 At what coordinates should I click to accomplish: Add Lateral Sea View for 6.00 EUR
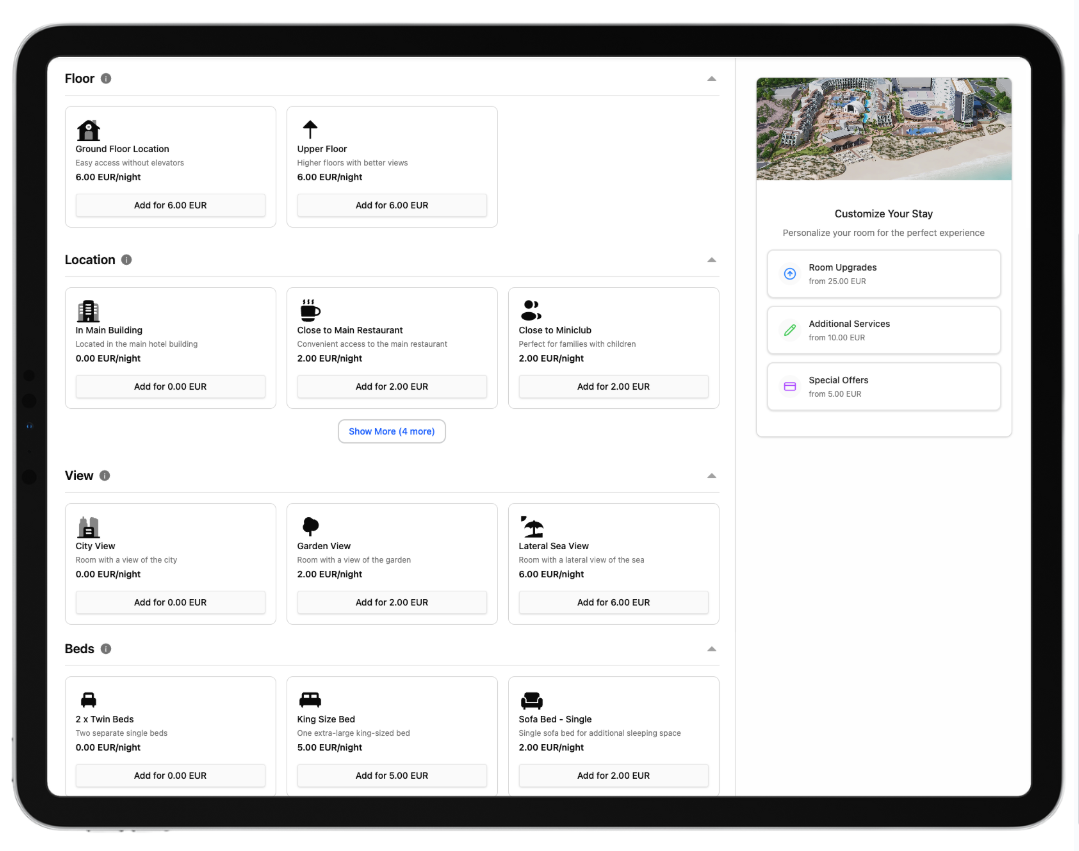pyautogui.click(x=613, y=602)
